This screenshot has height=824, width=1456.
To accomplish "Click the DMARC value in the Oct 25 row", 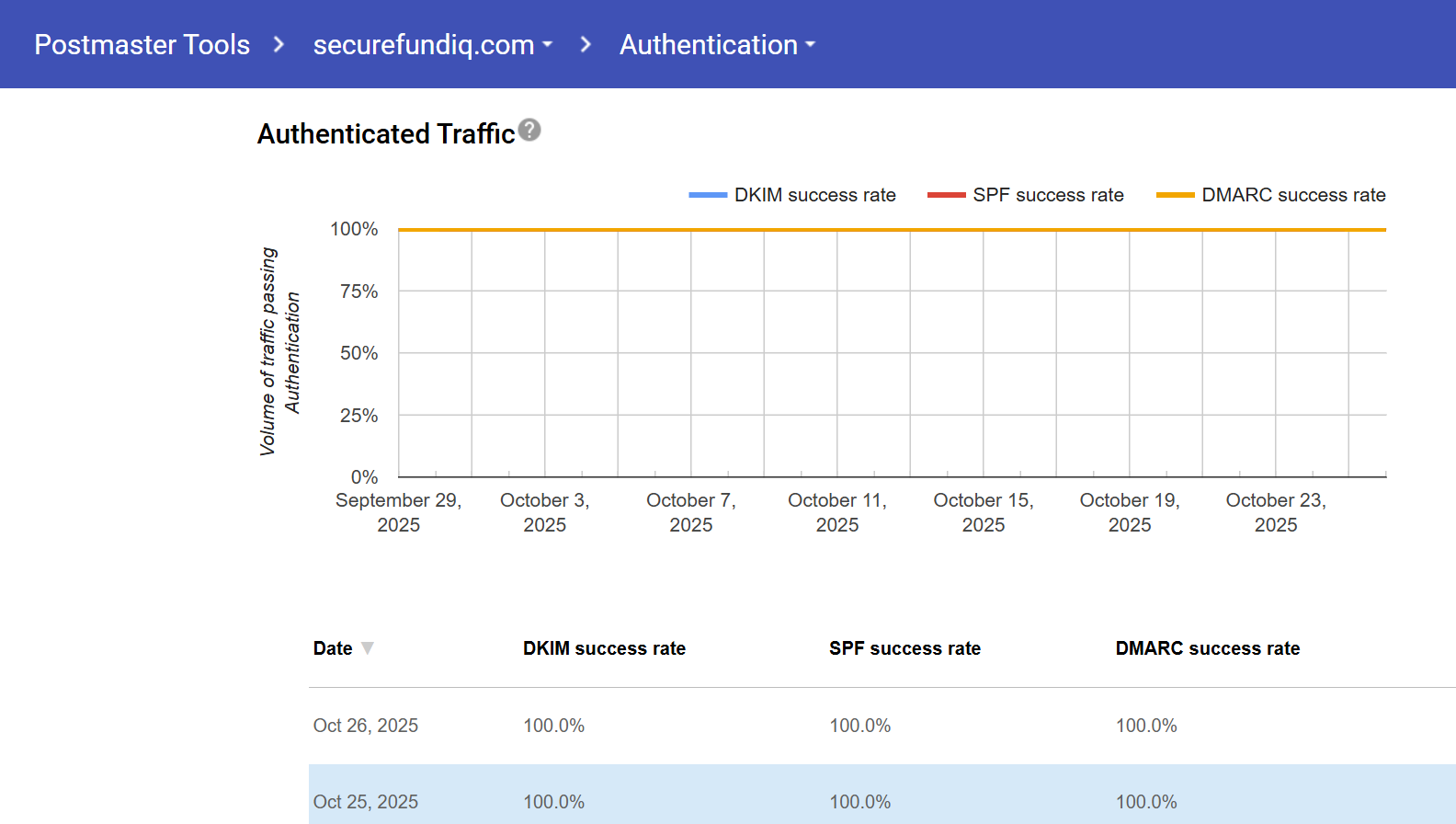I will point(1146,802).
